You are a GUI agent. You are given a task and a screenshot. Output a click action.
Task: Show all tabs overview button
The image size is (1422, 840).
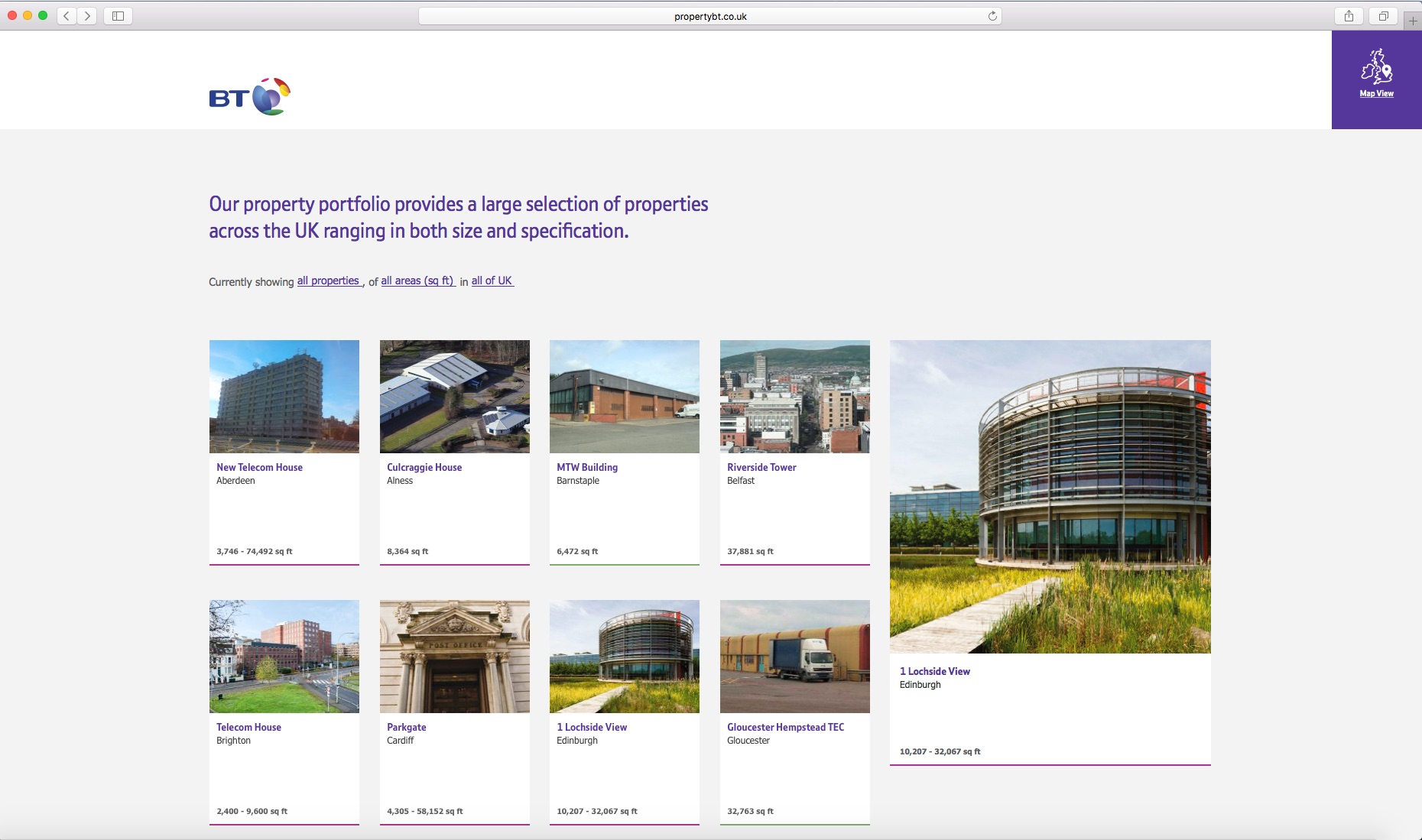[1383, 16]
